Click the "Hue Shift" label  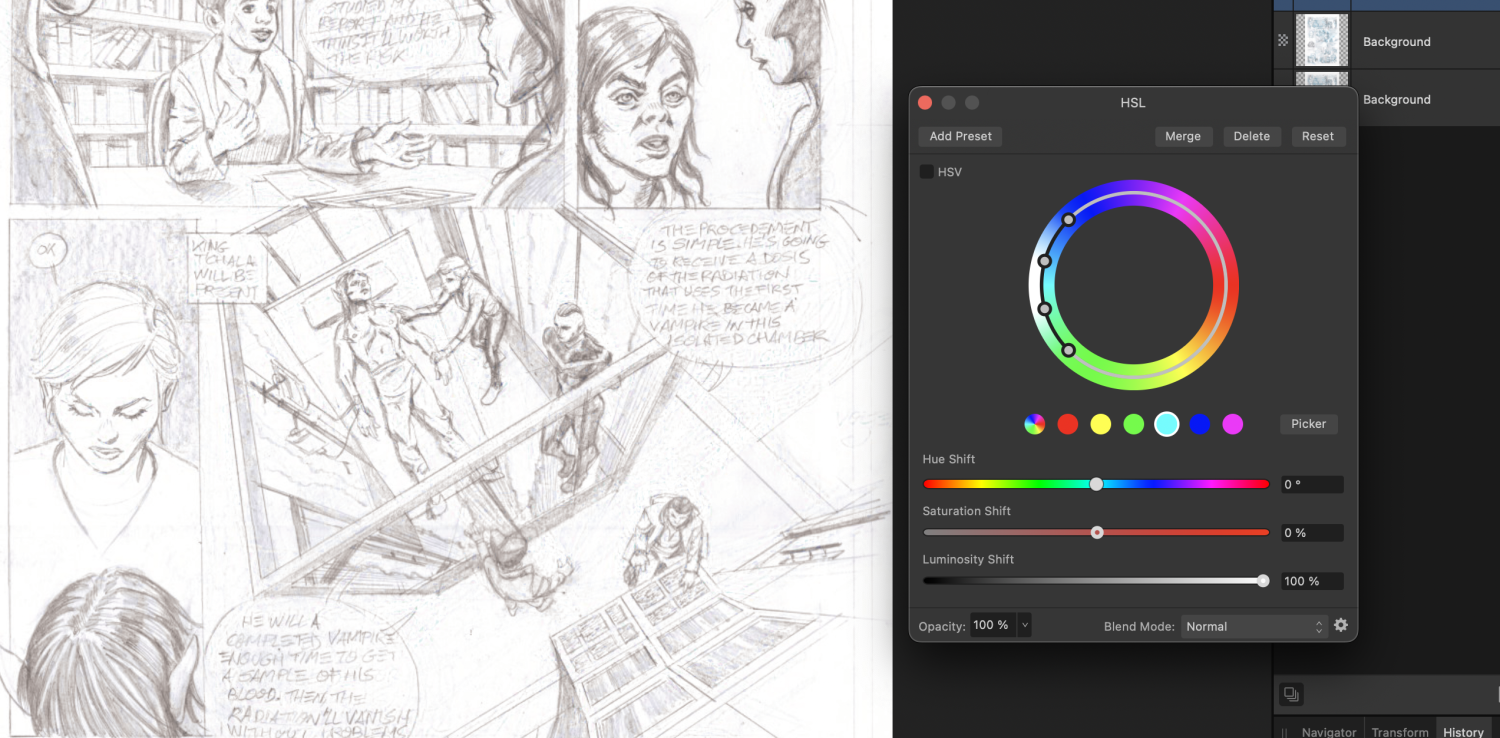pos(949,459)
